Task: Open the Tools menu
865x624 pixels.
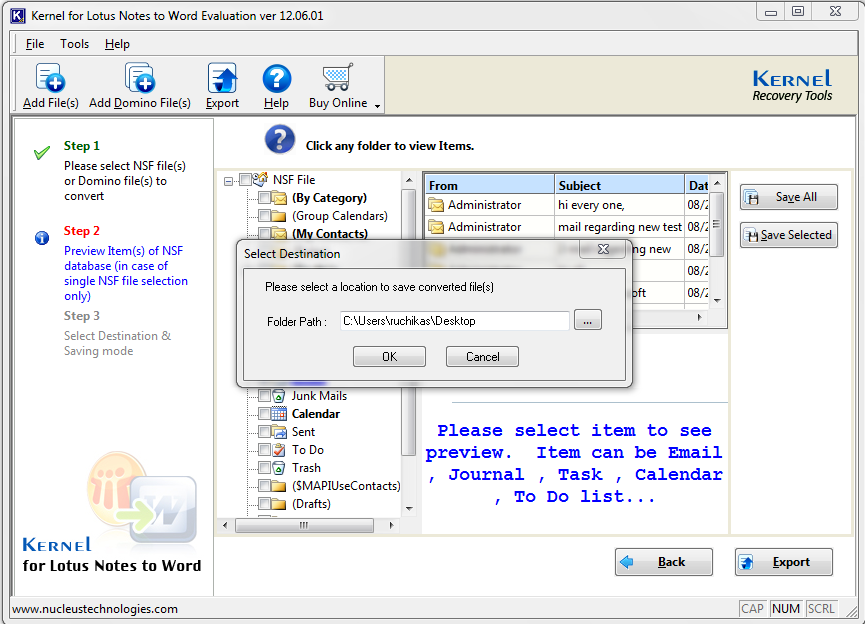Action: pos(74,44)
